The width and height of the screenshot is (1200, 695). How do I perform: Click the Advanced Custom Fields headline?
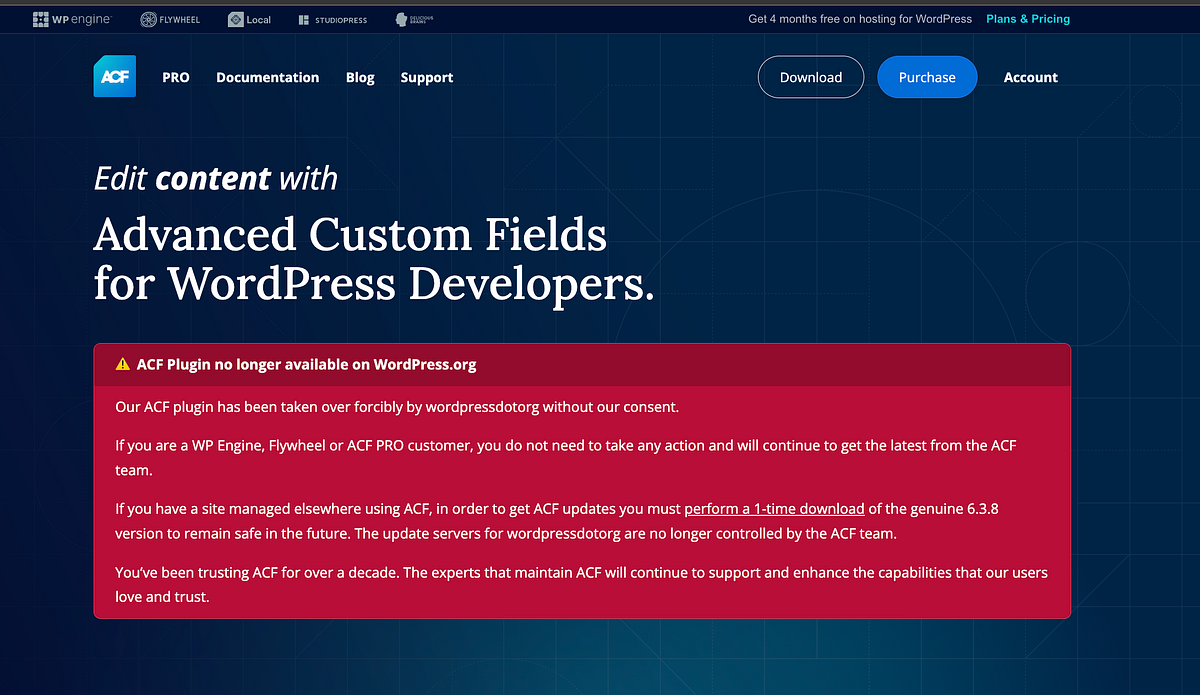[373, 258]
